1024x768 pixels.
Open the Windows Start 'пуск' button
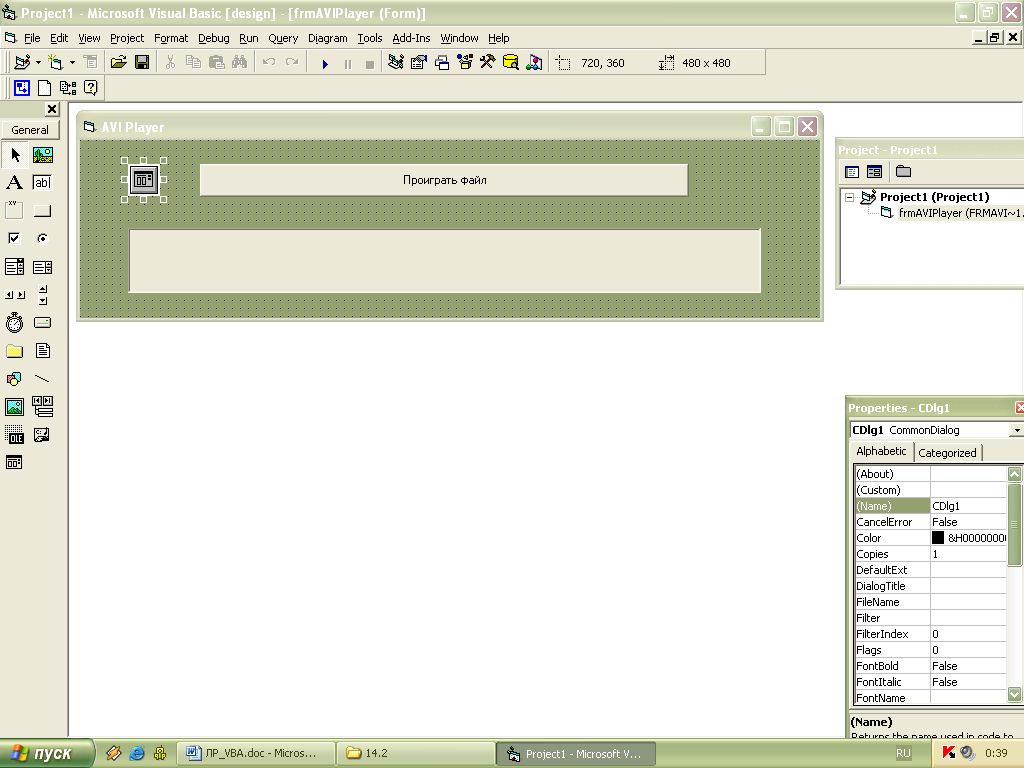pyautogui.click(x=47, y=753)
